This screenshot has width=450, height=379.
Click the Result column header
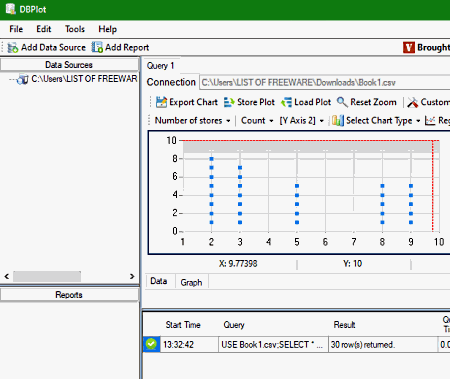coord(345,325)
